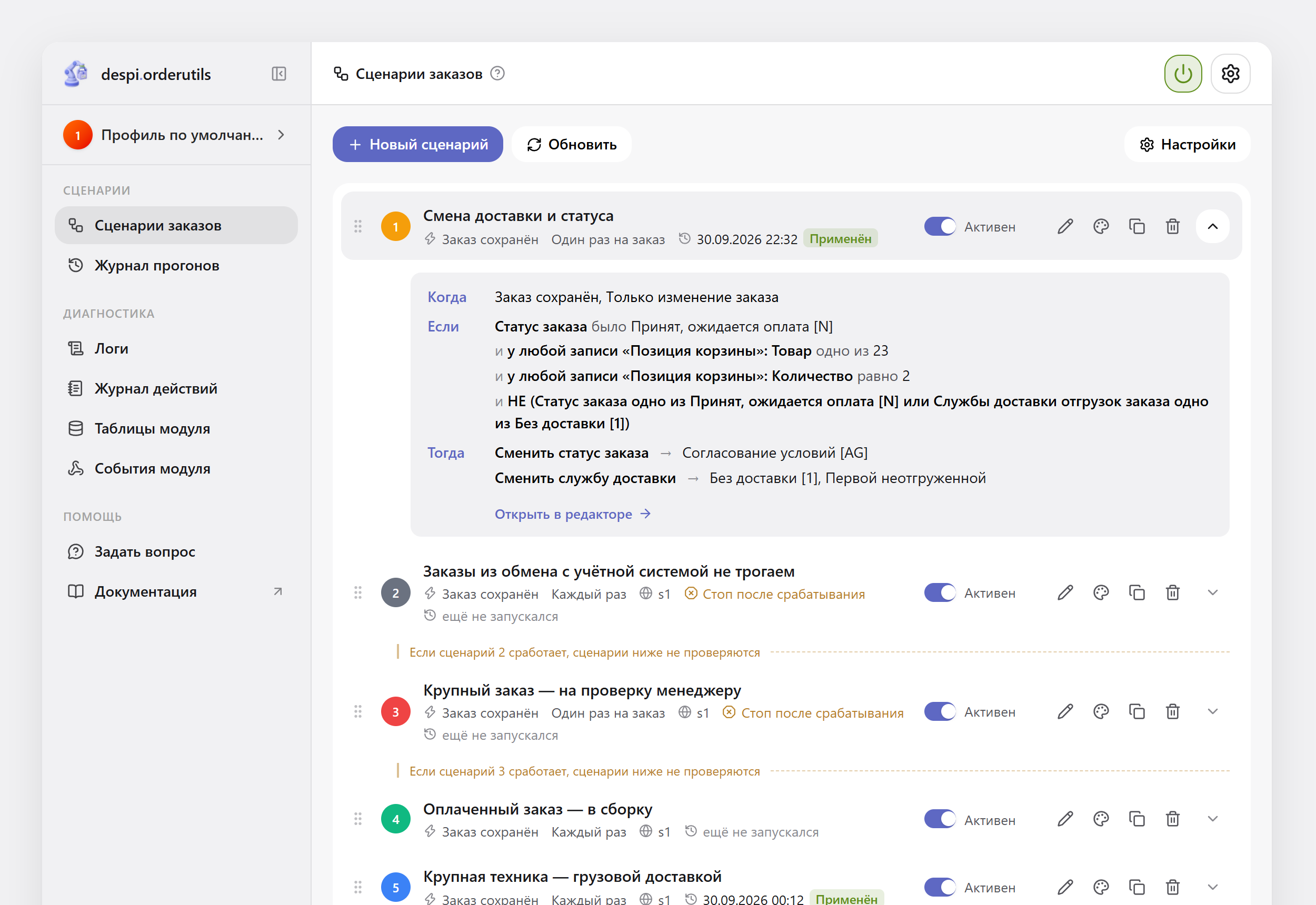Open module settings gear in header
This screenshot has height=905, width=1316.
tap(1230, 74)
